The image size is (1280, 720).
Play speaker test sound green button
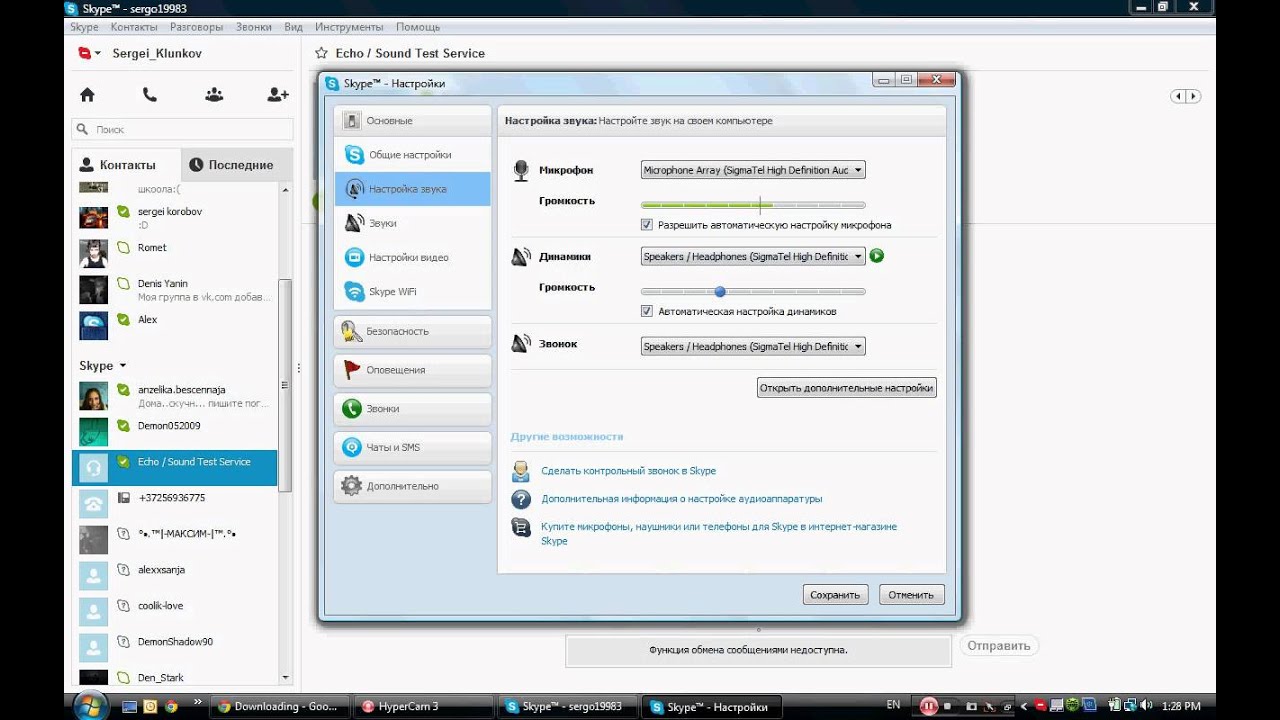[x=877, y=256]
